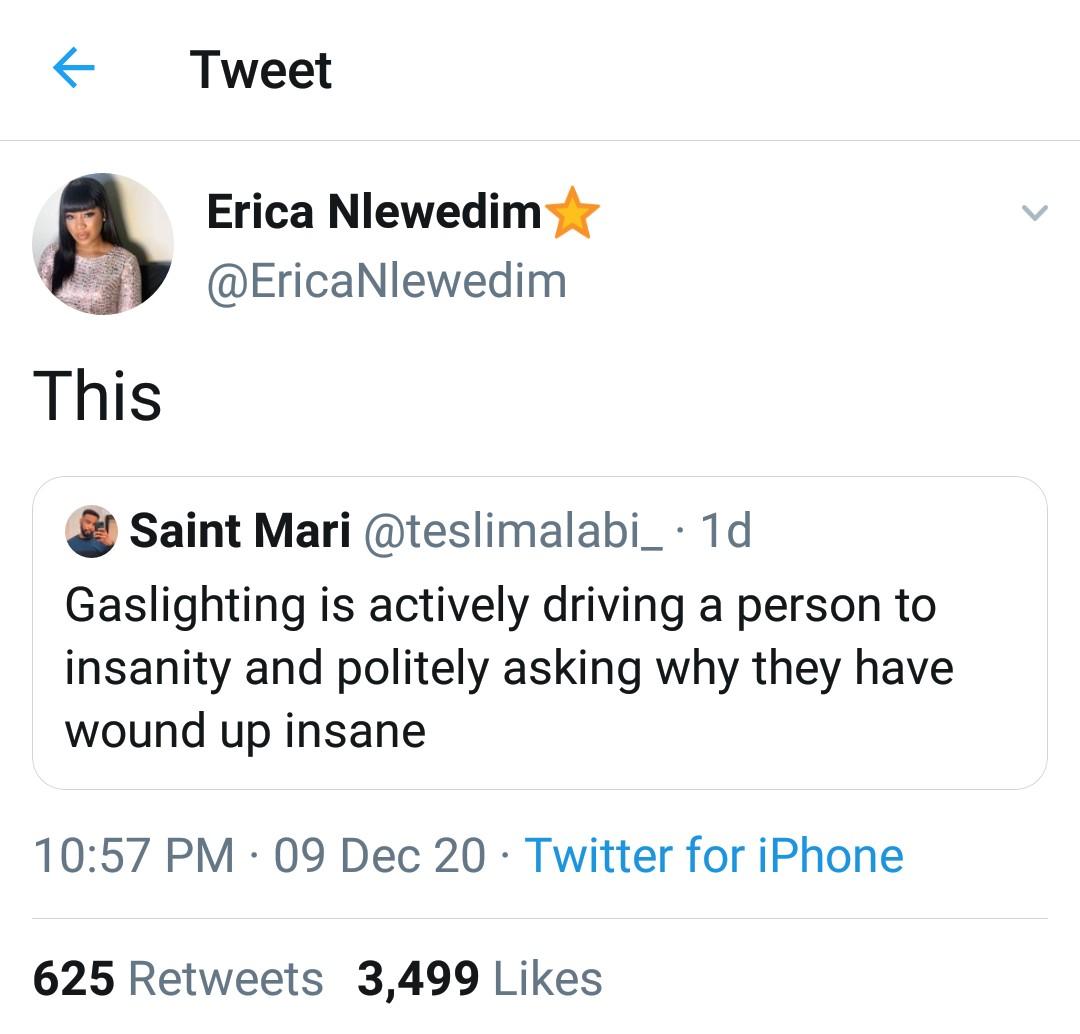This screenshot has height=1034, width=1080.
Task: Click the 10:57 PM timestamp
Action: (134, 856)
